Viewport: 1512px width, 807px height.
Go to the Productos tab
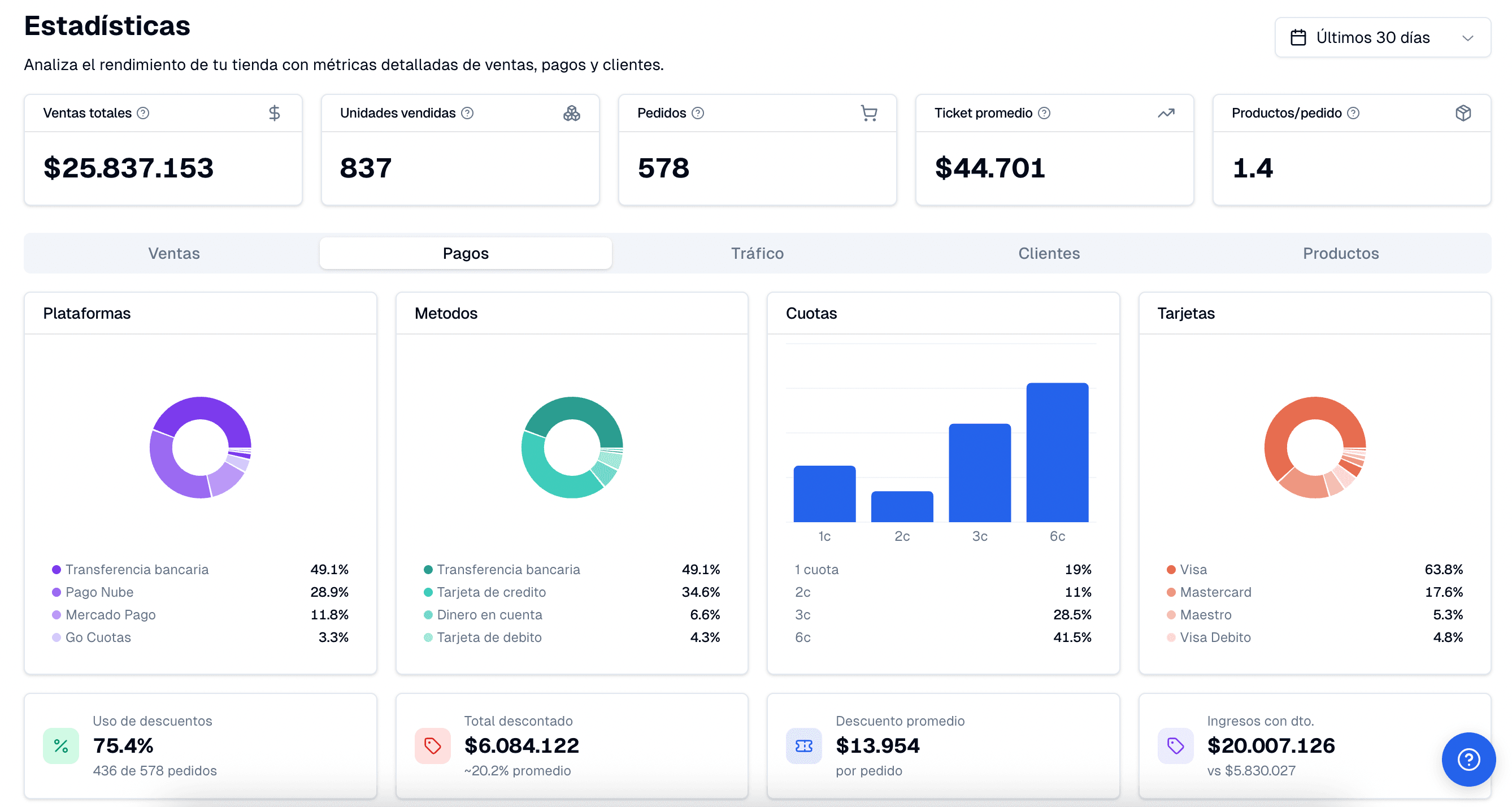(x=1340, y=253)
